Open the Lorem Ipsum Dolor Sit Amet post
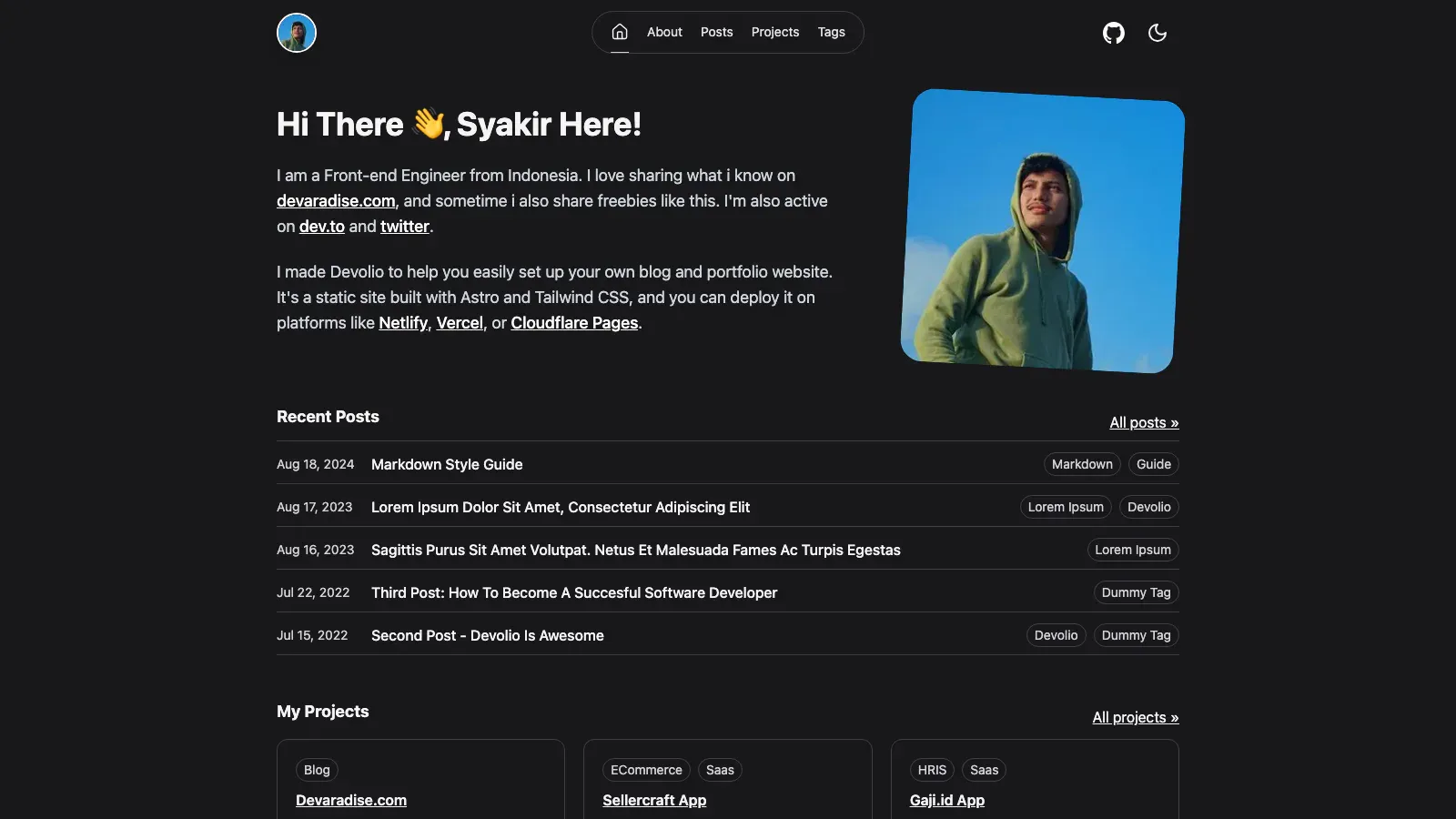1456x819 pixels. point(561,507)
